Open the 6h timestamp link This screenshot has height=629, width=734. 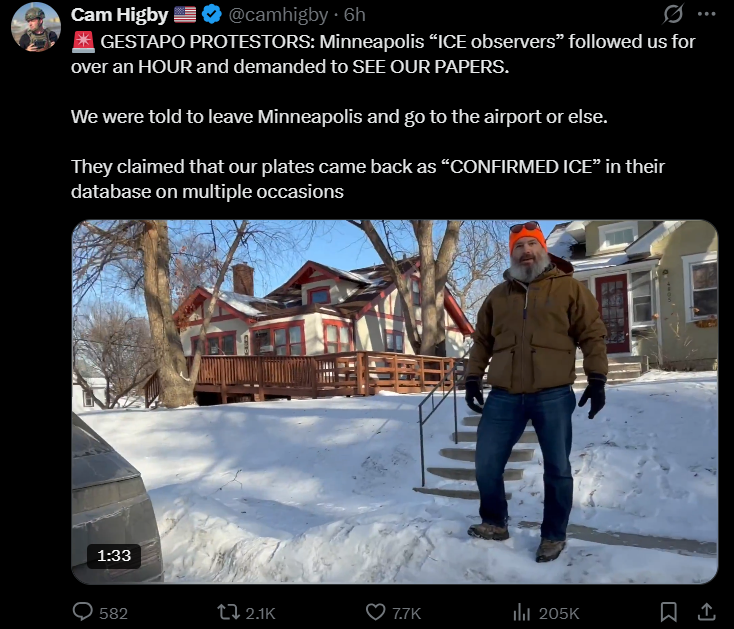click(x=354, y=15)
